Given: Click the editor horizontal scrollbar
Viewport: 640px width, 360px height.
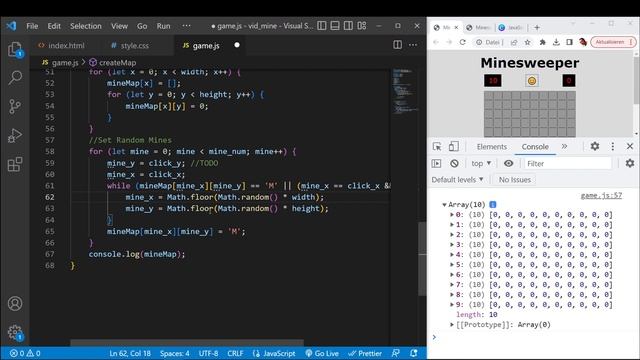Looking at the screenshot, I should click(187, 342).
